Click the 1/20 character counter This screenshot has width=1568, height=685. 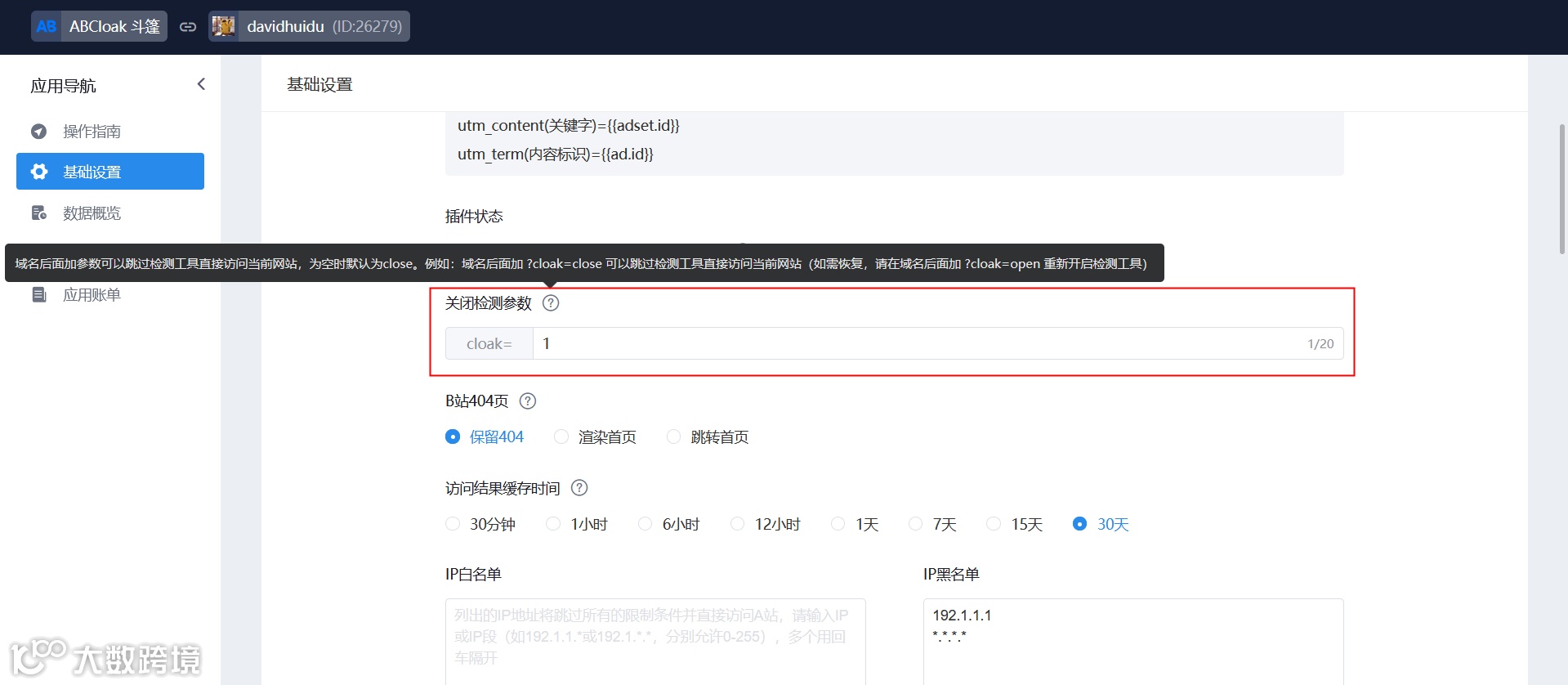[1320, 344]
